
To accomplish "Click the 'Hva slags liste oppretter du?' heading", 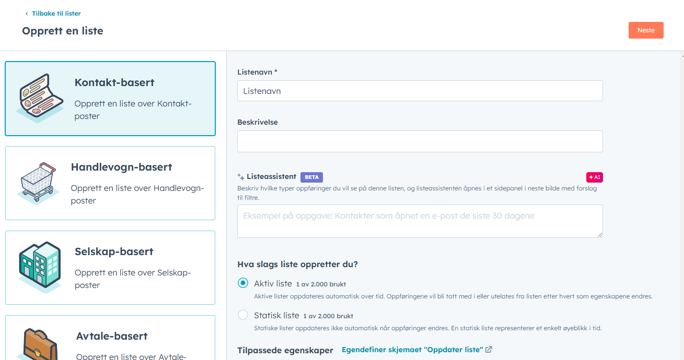I will 298,264.
